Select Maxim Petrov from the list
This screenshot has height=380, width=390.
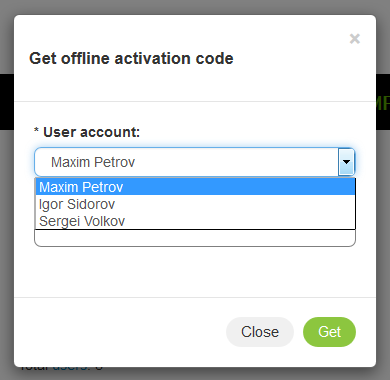pos(195,187)
